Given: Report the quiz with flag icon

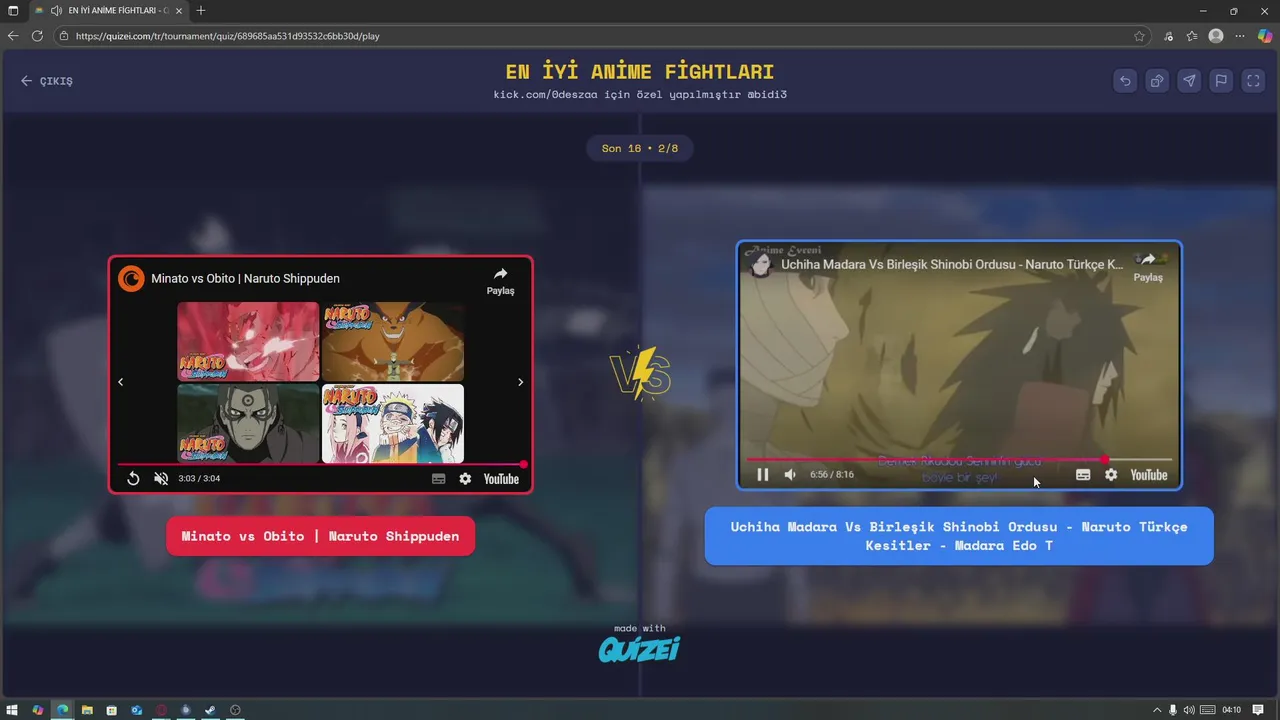Looking at the screenshot, I should click(1221, 81).
